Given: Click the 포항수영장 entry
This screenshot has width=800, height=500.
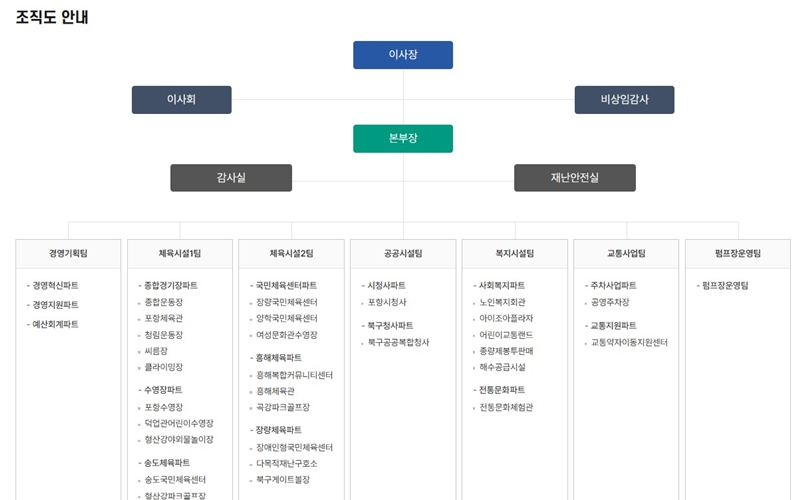Looking at the screenshot, I should pyautogui.click(x=163, y=407).
